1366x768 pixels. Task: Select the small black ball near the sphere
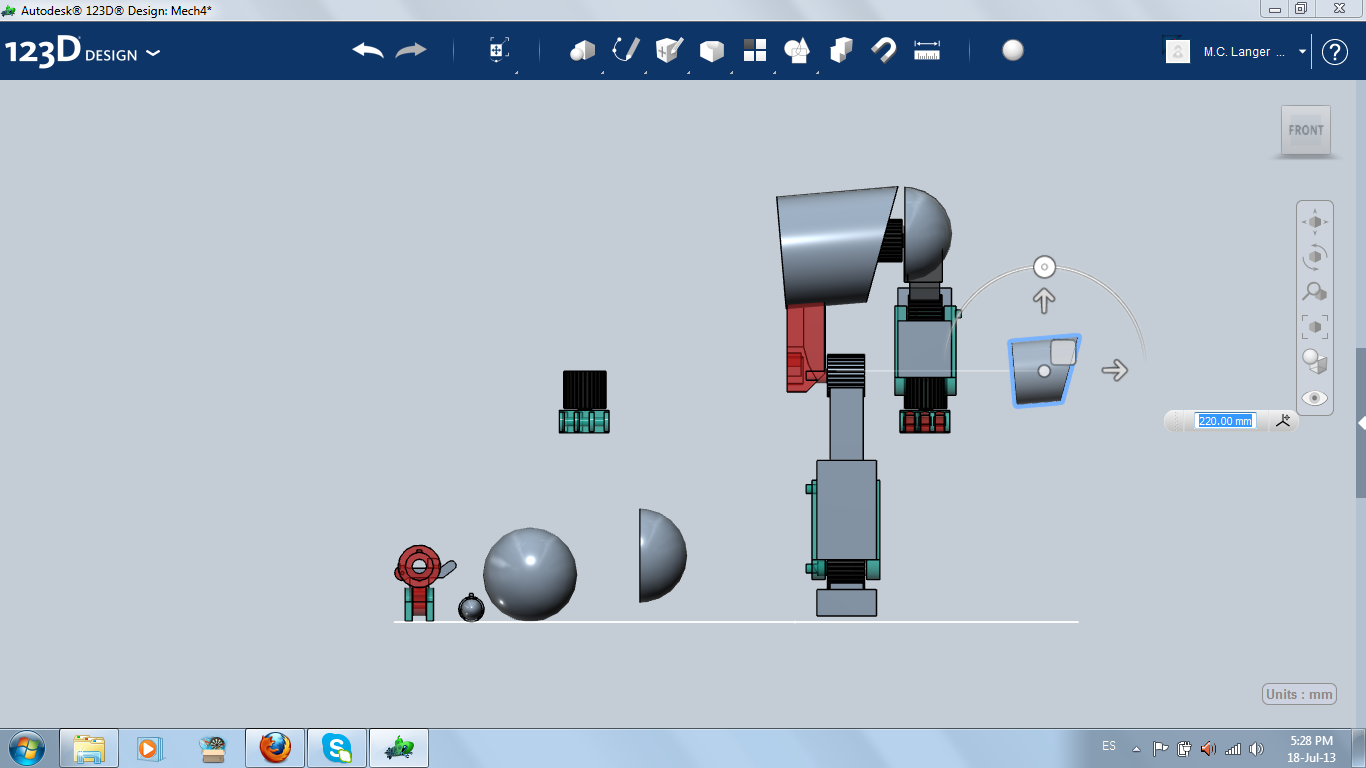471,607
